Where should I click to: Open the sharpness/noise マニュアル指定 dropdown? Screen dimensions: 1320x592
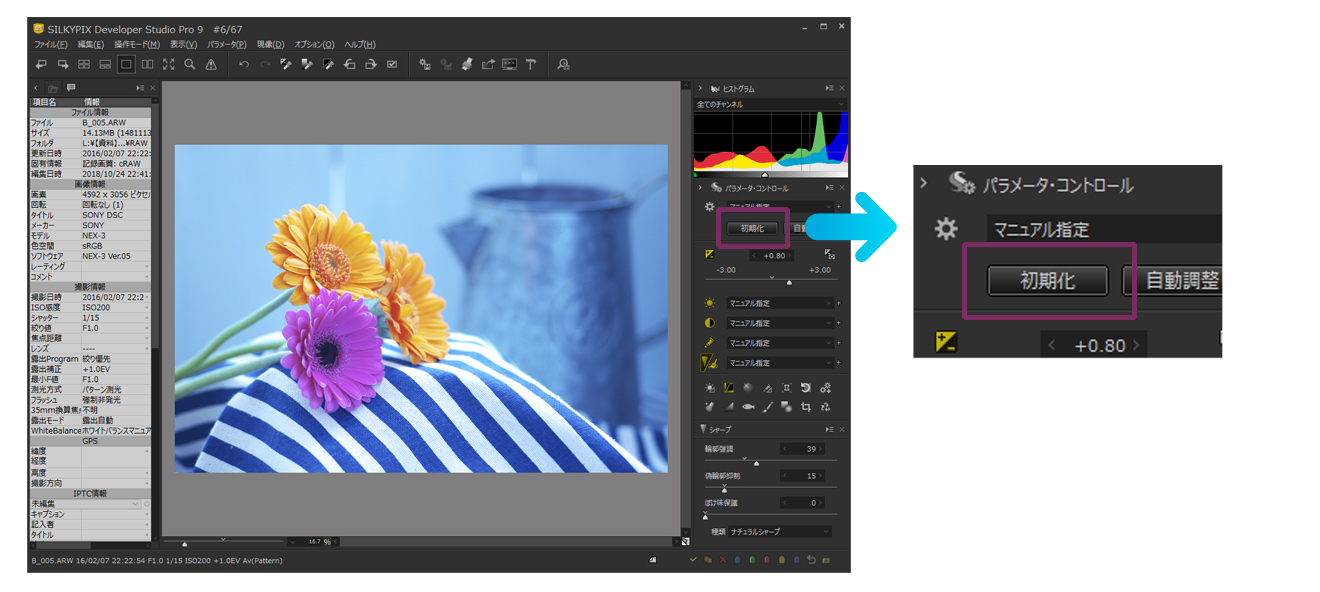[779, 363]
